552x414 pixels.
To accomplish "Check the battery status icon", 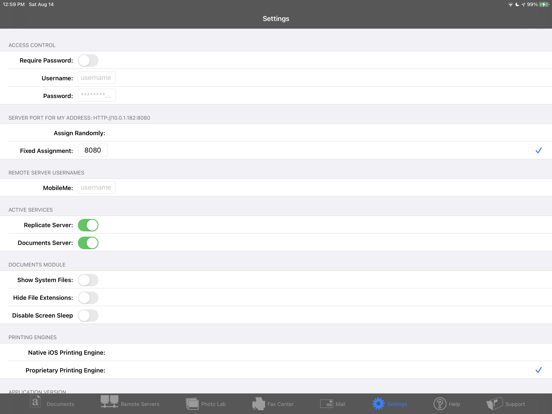I will [544, 5].
